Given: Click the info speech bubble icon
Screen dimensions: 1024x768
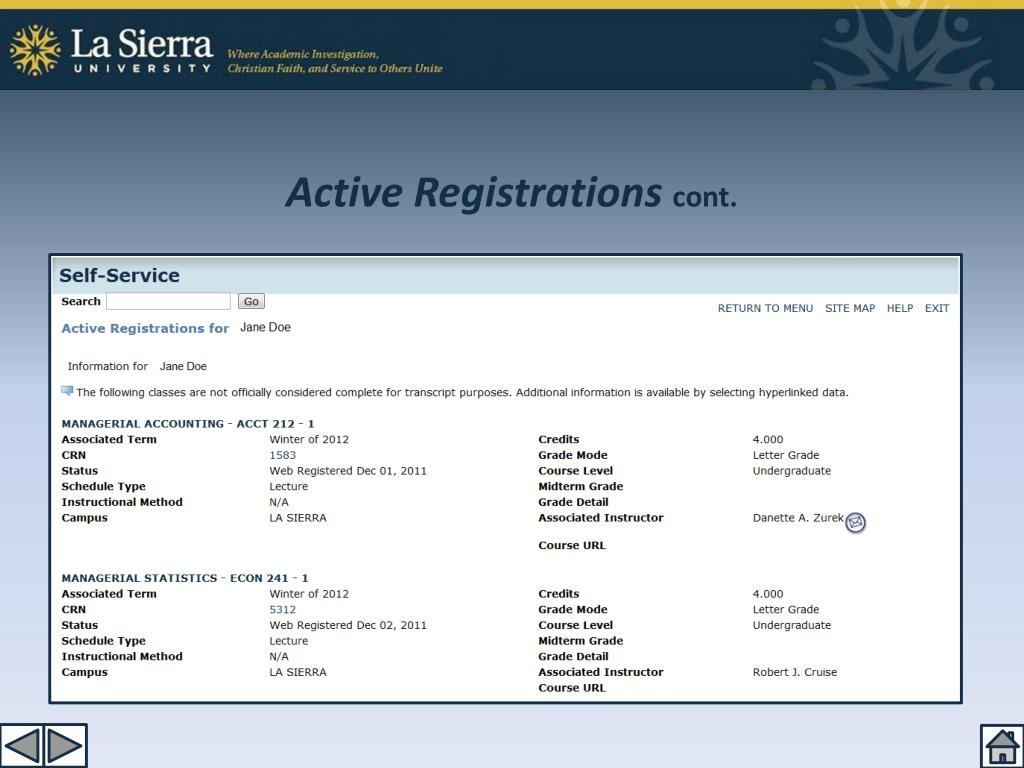Looking at the screenshot, I should coord(67,391).
